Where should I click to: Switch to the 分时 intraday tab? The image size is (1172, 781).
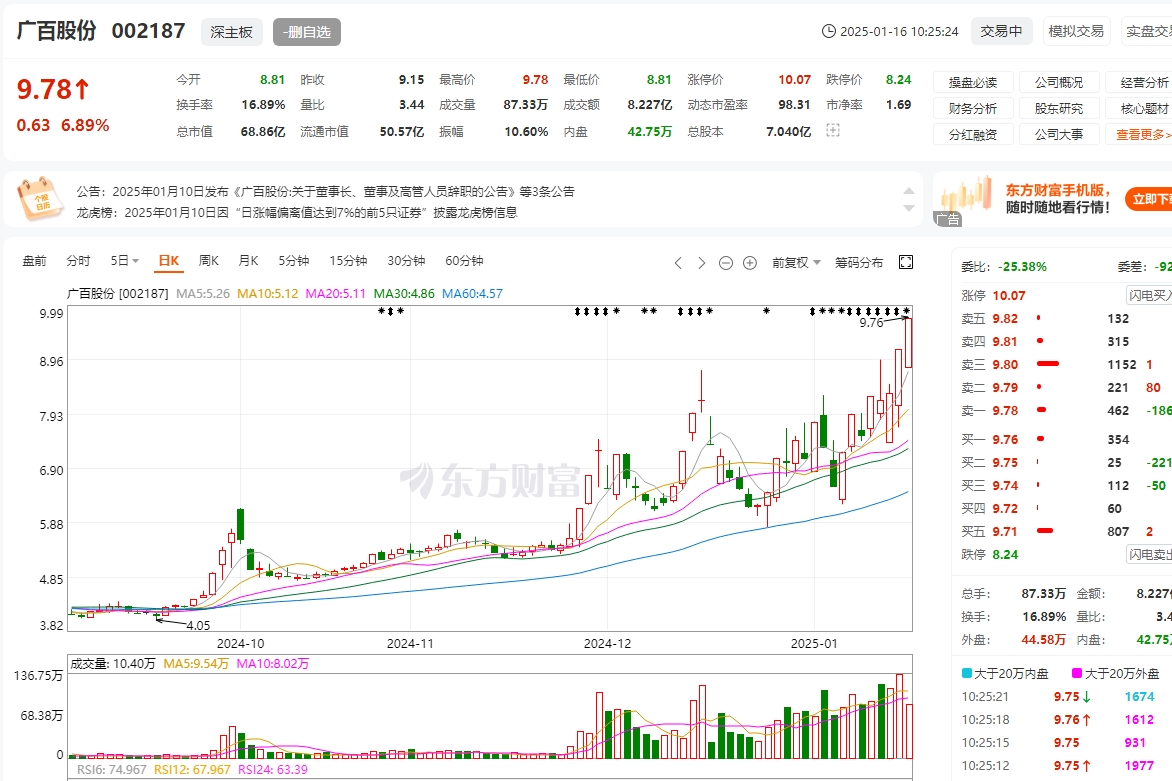pos(78,261)
